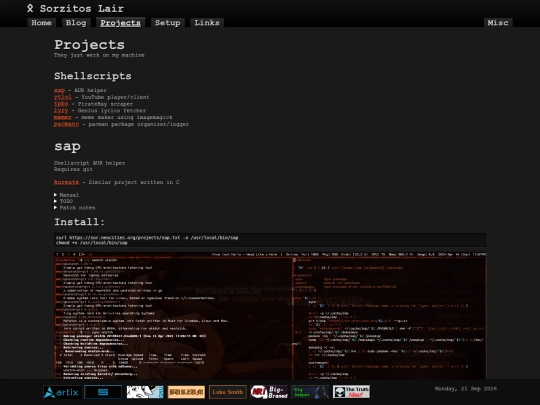Click the 'Shellscript AUR helper' description text
Image resolution: width=540 pixels, height=405 pixels.
click(x=90, y=163)
